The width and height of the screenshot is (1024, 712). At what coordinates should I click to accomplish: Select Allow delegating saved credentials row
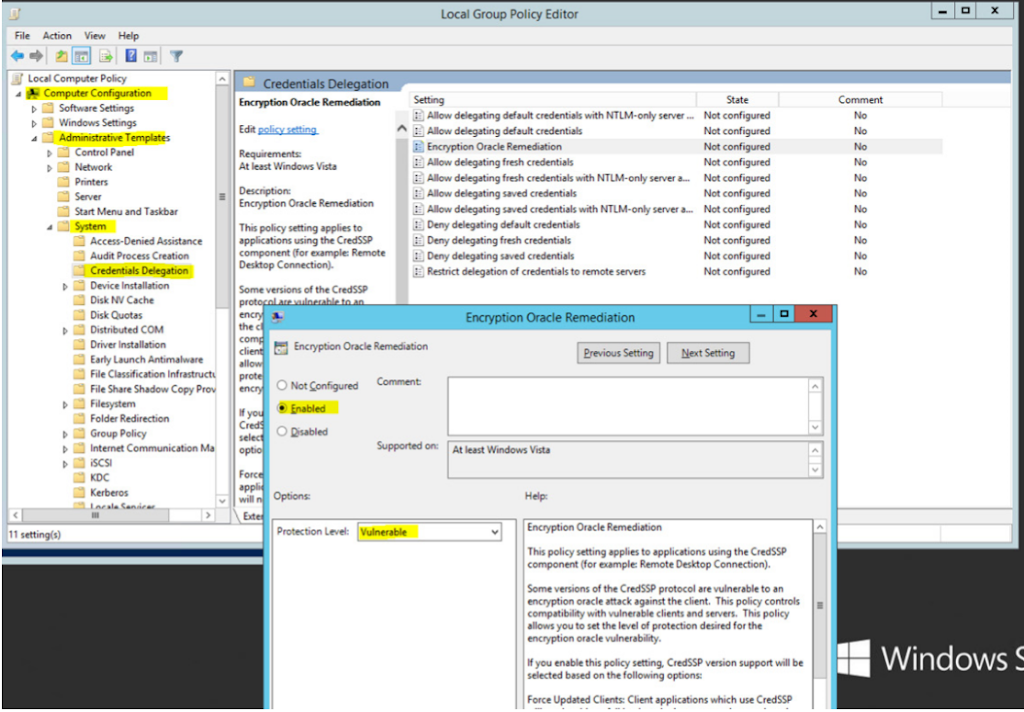coord(676,193)
